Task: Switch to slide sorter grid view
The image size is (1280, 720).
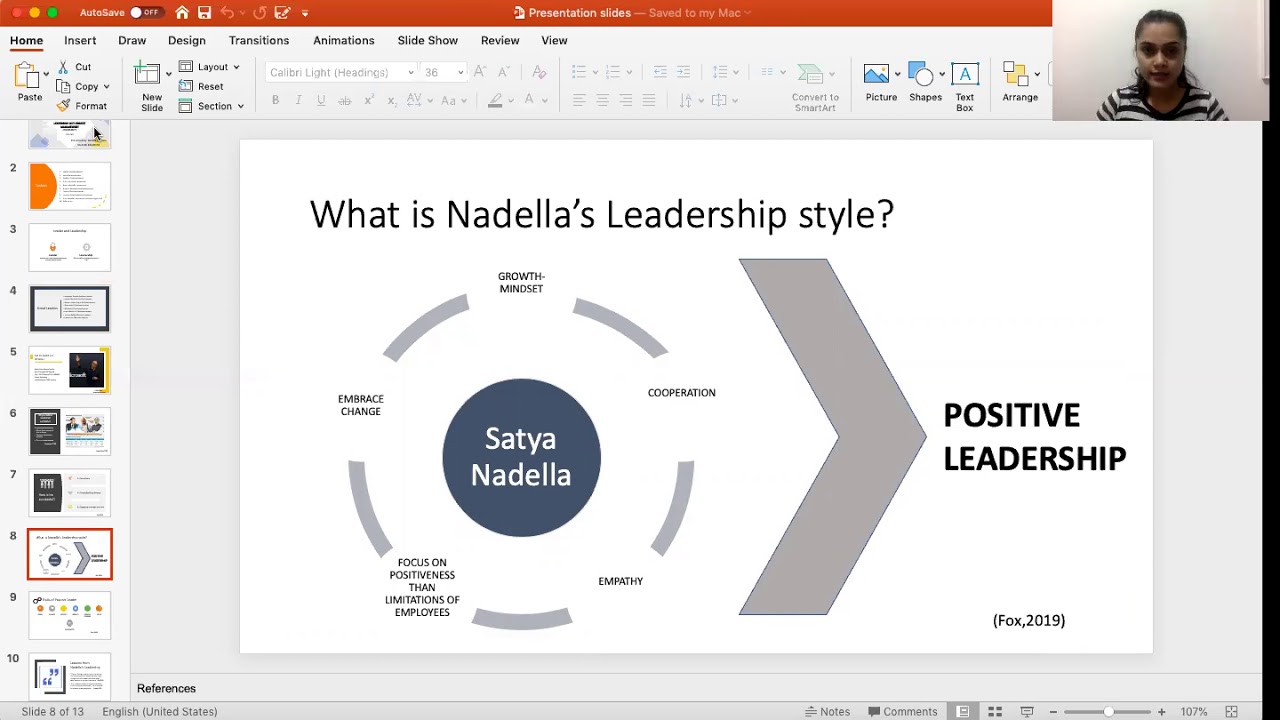Action: (995, 712)
